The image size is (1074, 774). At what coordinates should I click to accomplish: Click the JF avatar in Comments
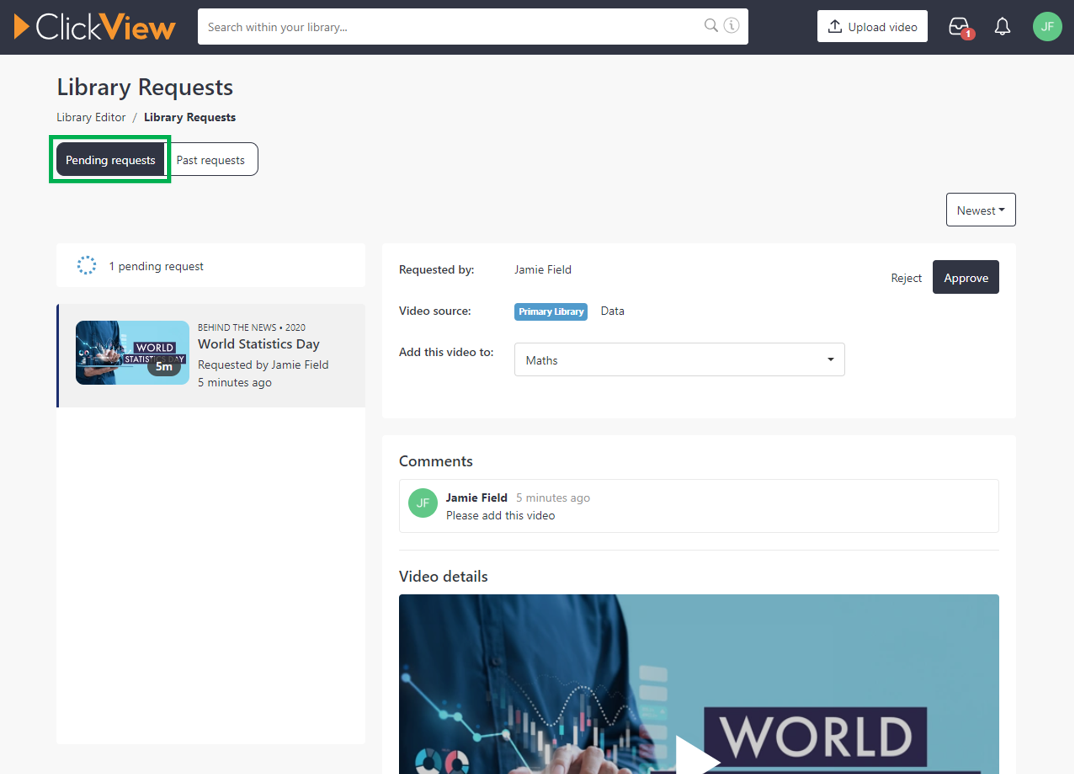pos(423,503)
